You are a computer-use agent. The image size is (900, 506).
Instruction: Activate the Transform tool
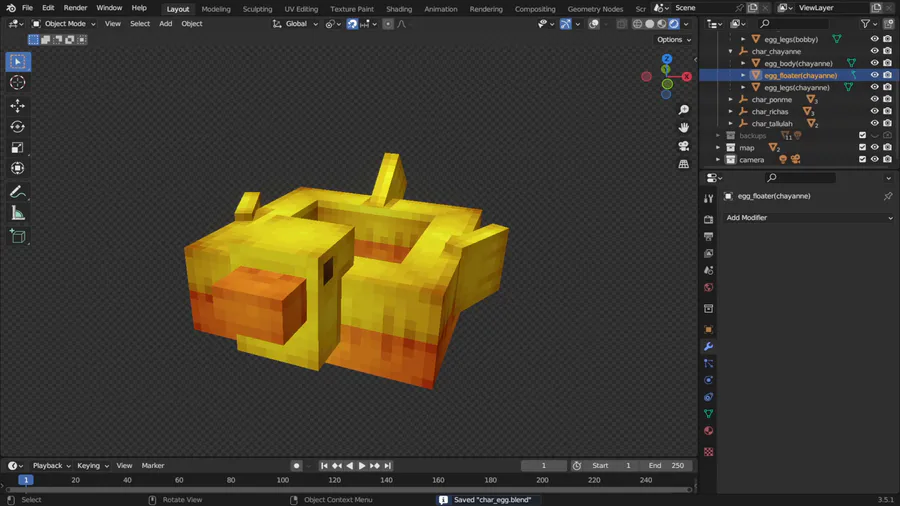pos(18,168)
